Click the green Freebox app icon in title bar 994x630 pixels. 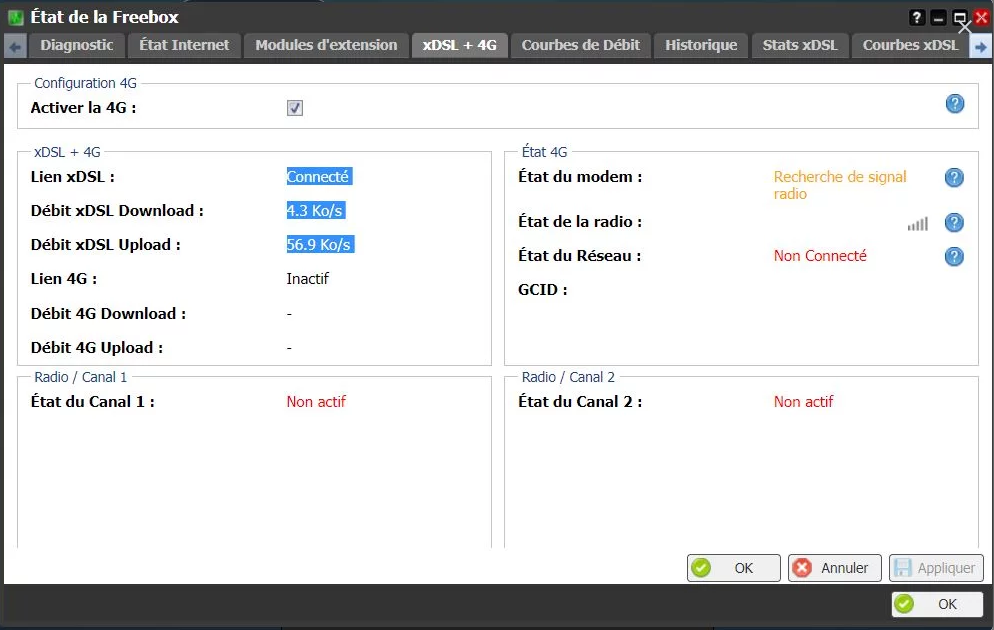point(15,17)
